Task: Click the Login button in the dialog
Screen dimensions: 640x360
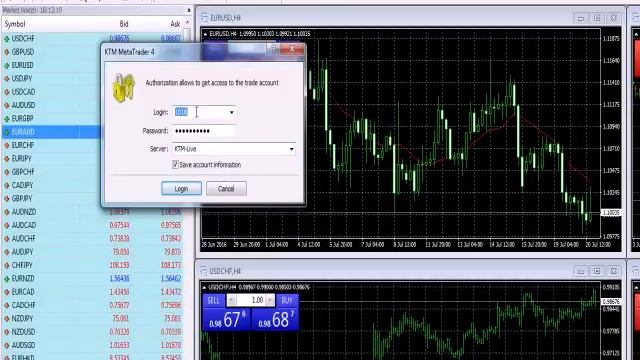Action: point(181,189)
